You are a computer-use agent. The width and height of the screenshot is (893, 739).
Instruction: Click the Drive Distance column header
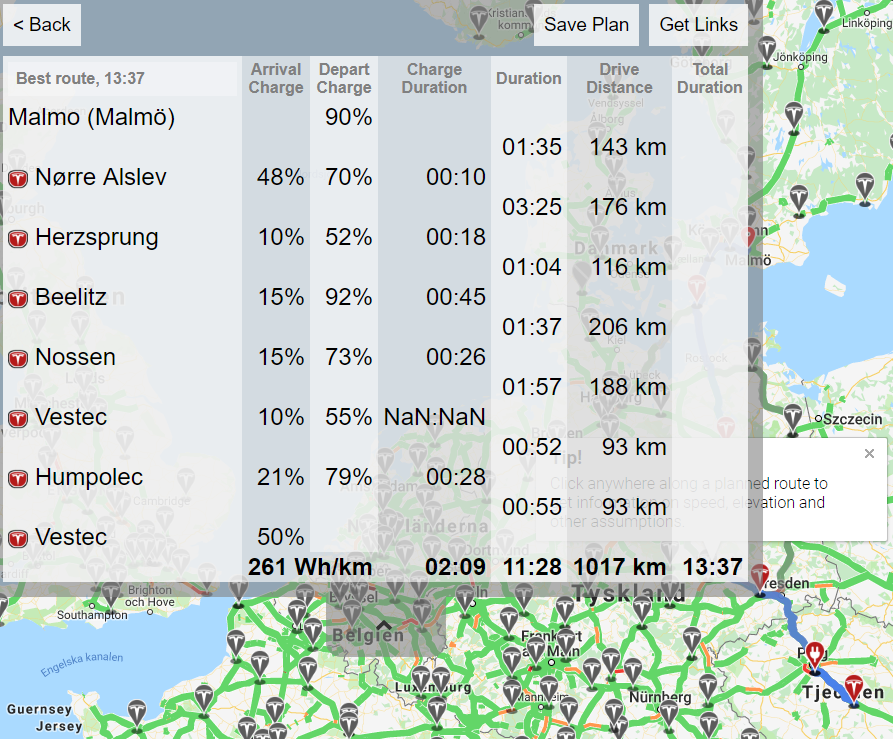(x=619, y=78)
